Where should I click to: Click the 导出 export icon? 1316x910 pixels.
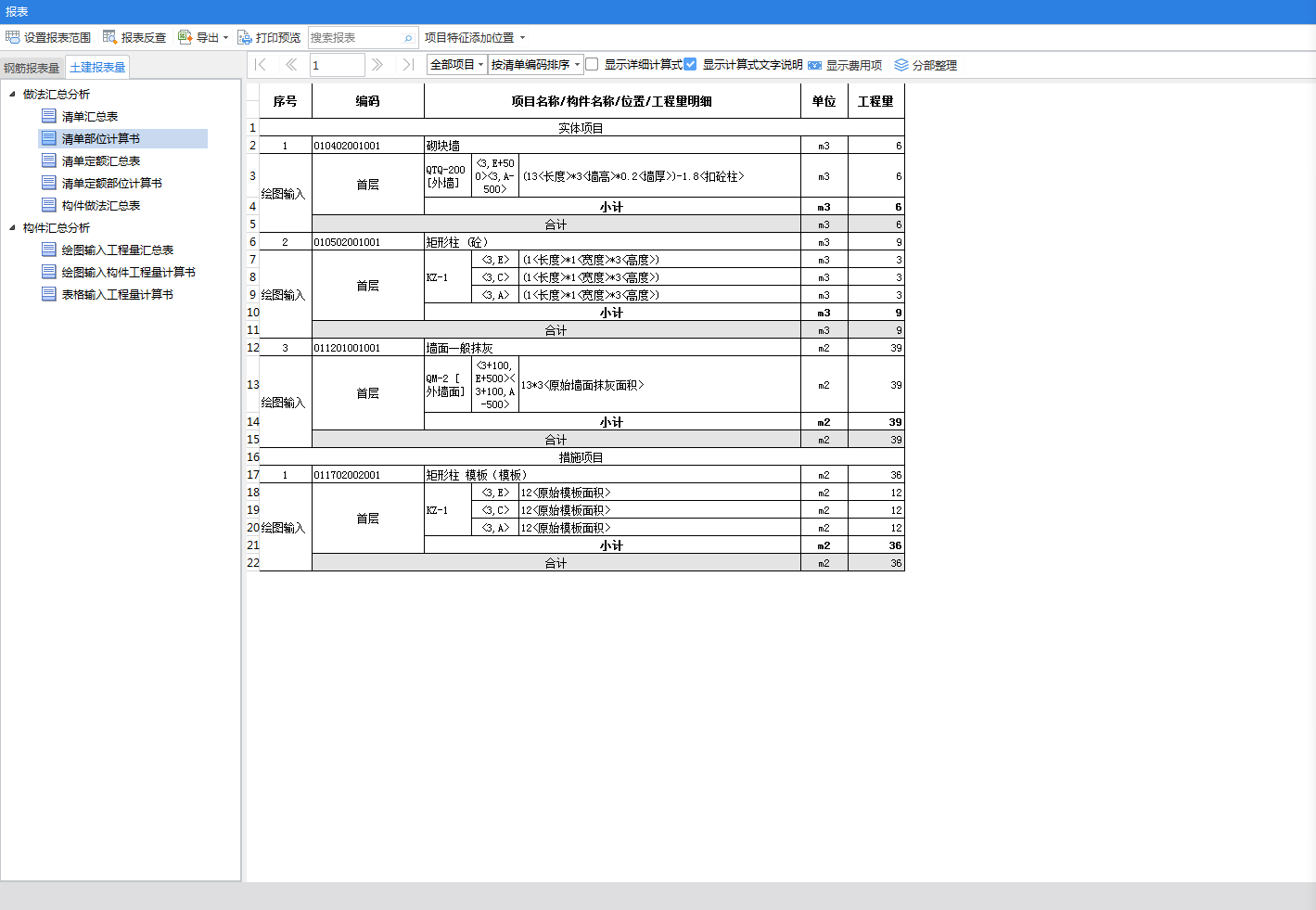pos(185,37)
